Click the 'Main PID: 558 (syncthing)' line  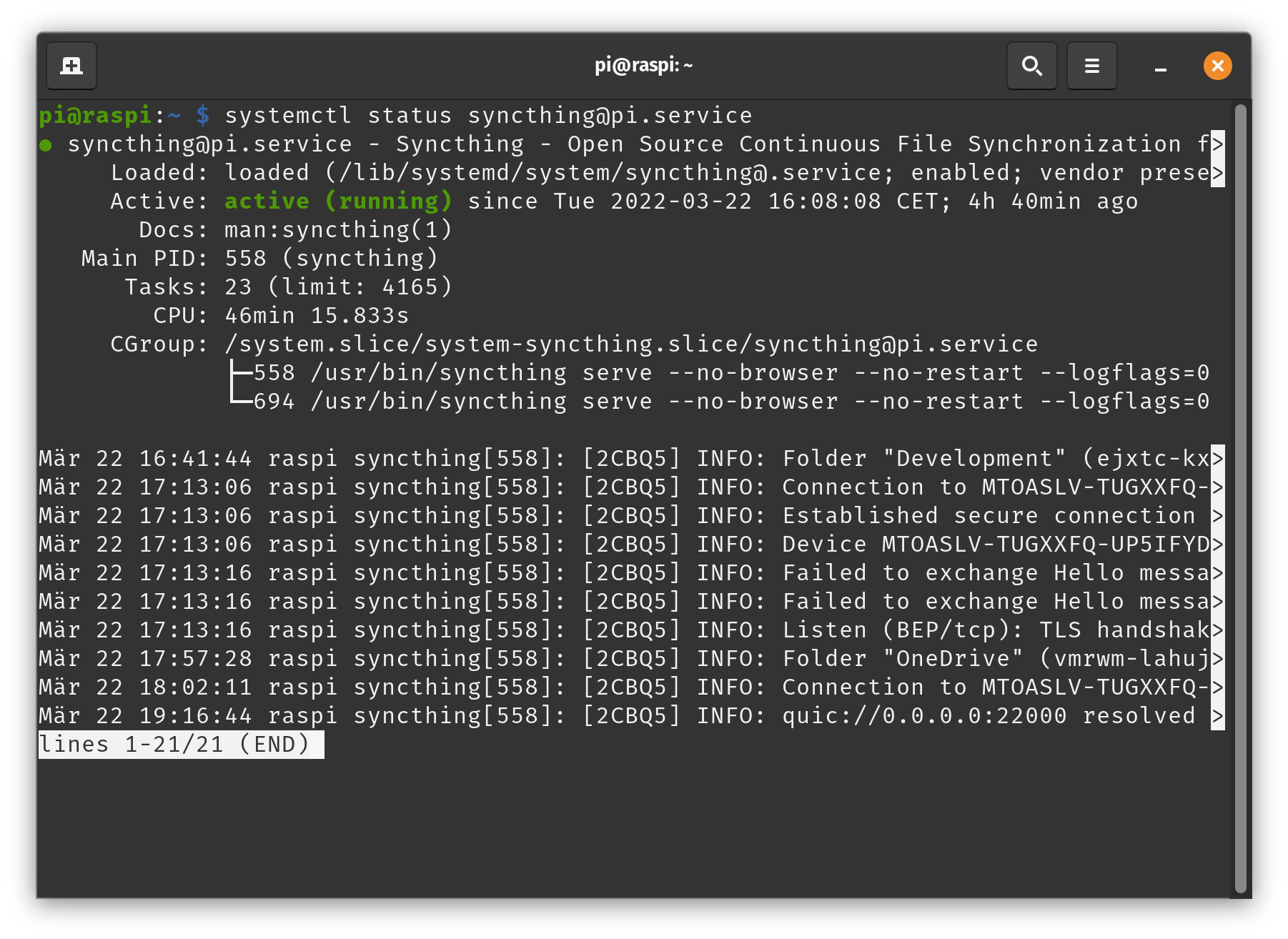point(259,258)
